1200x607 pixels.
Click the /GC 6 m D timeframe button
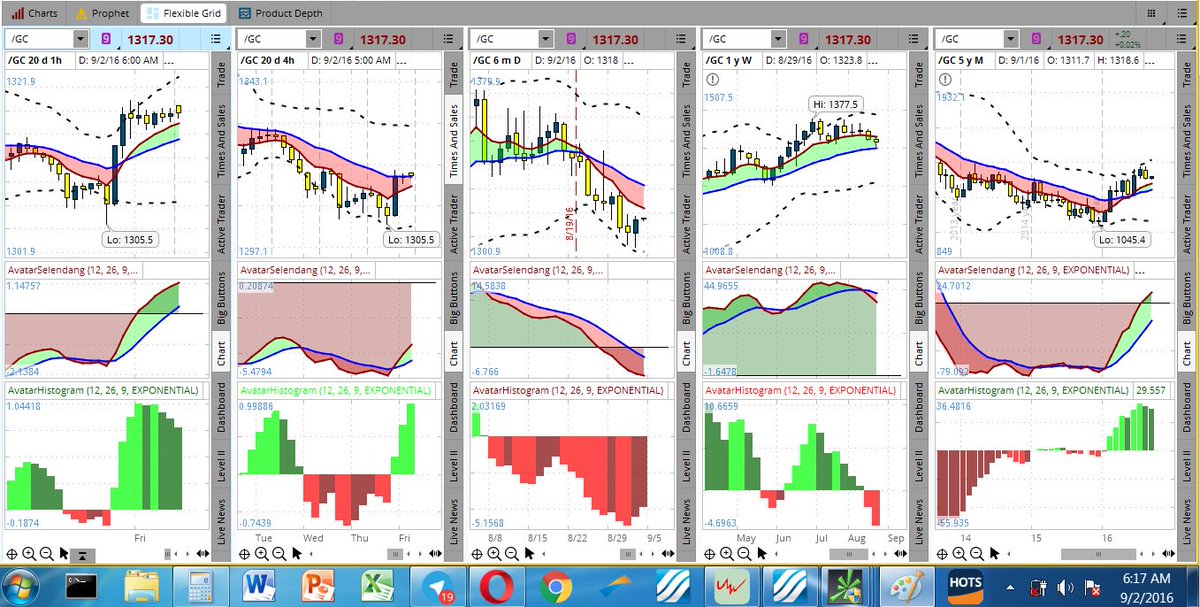(501, 61)
